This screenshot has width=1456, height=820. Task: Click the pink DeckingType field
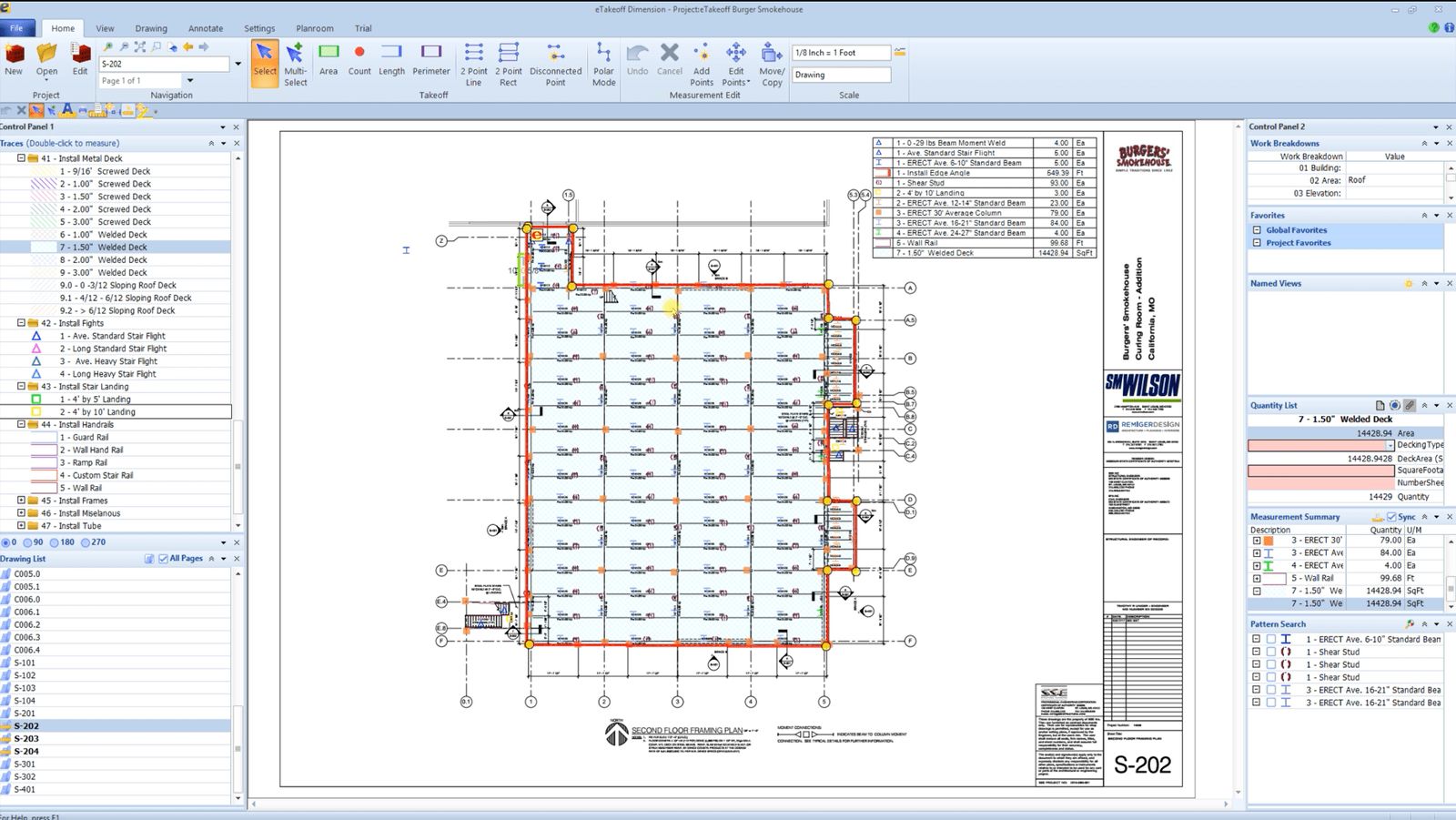[x=1321, y=446]
